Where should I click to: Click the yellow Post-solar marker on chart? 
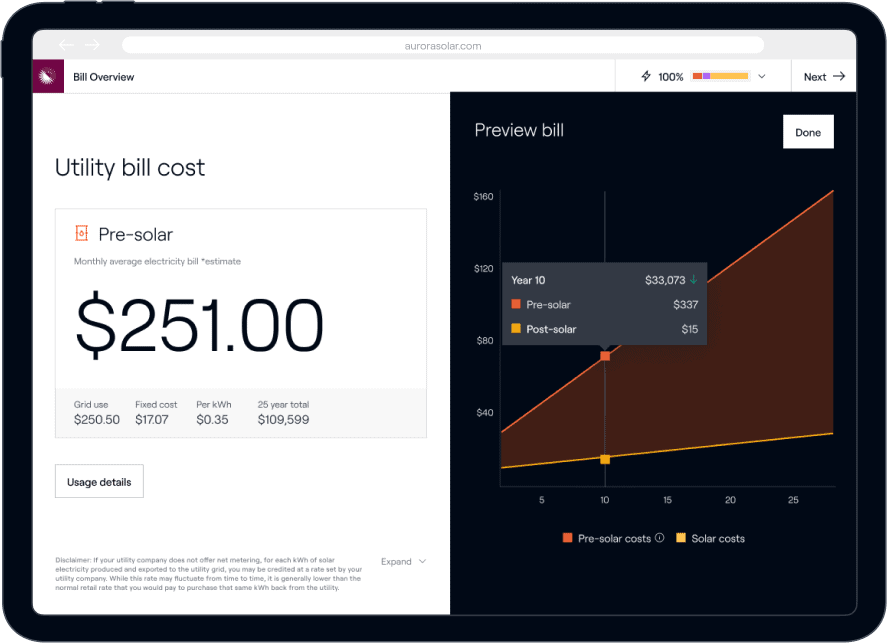605,459
